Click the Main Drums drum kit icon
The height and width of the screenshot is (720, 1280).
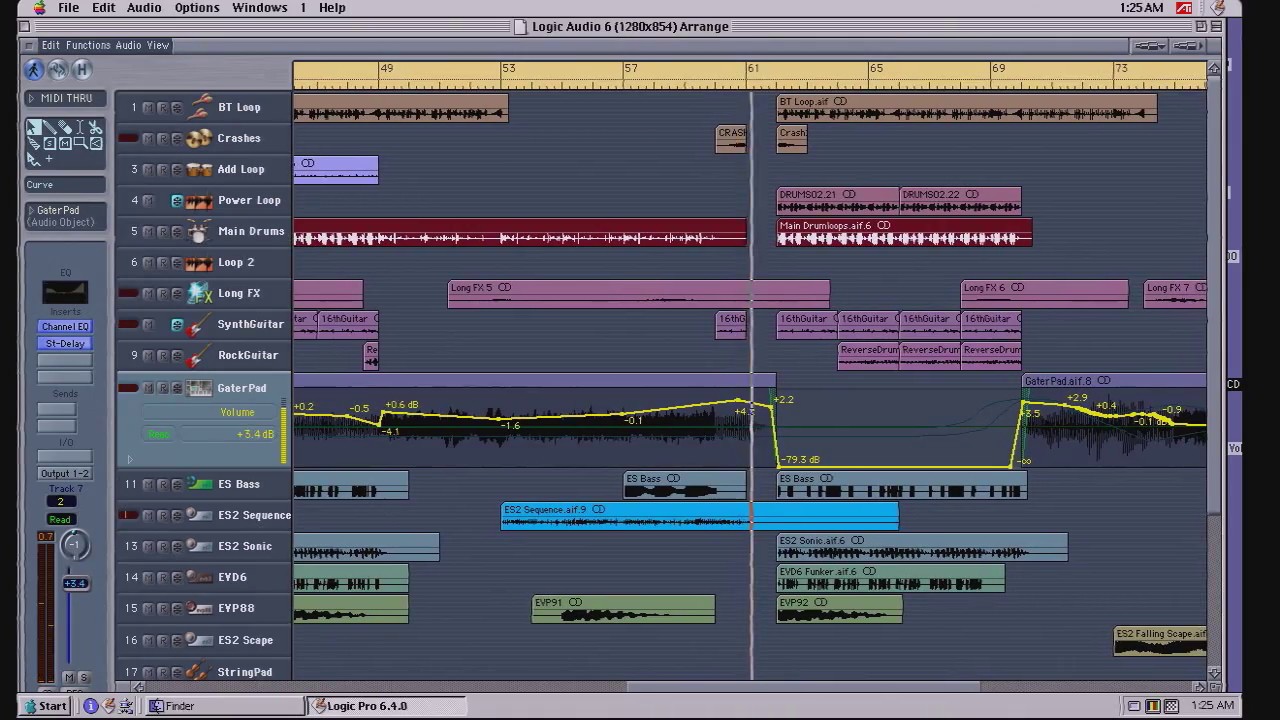[200, 231]
